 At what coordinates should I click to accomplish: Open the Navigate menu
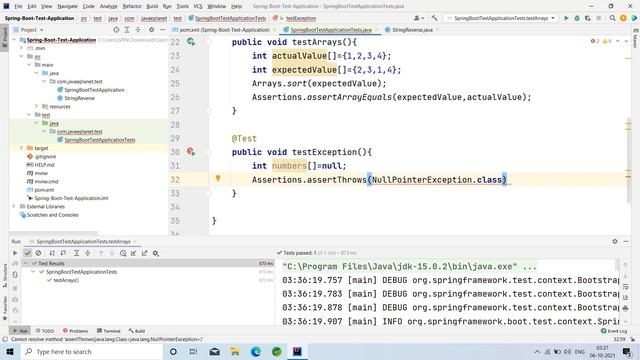pyautogui.click(x=67, y=6)
